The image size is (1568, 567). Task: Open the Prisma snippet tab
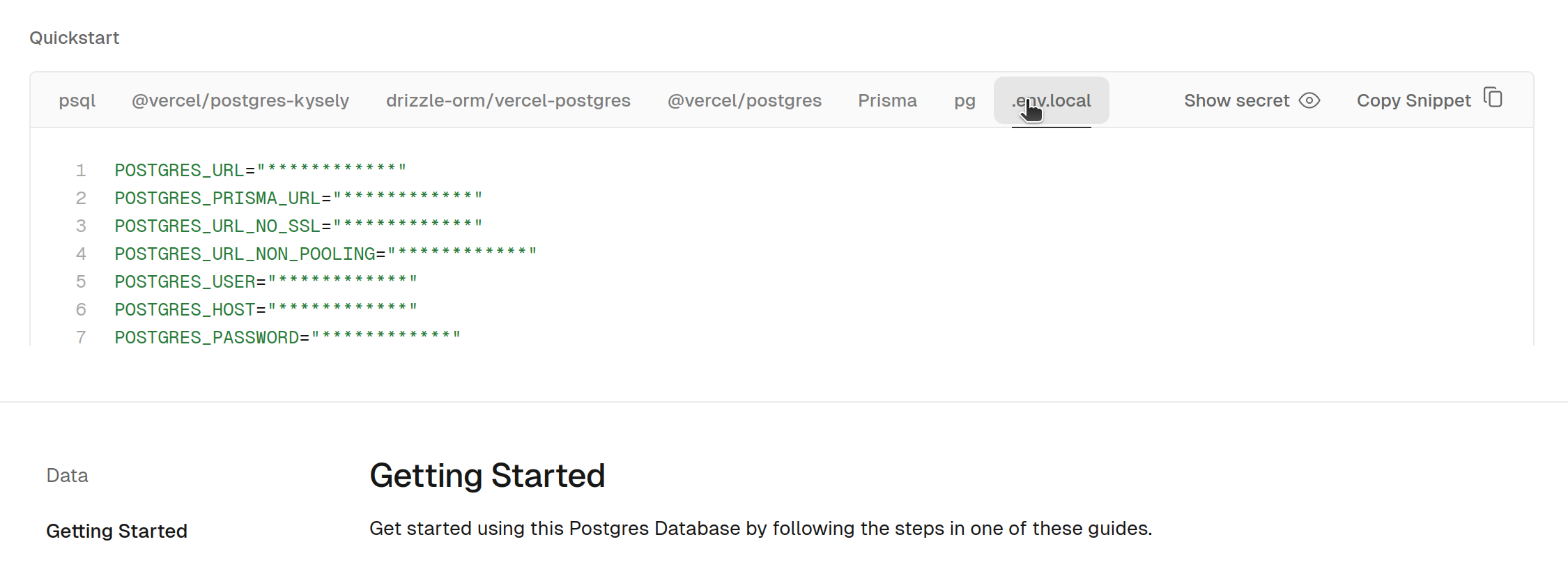(x=887, y=100)
